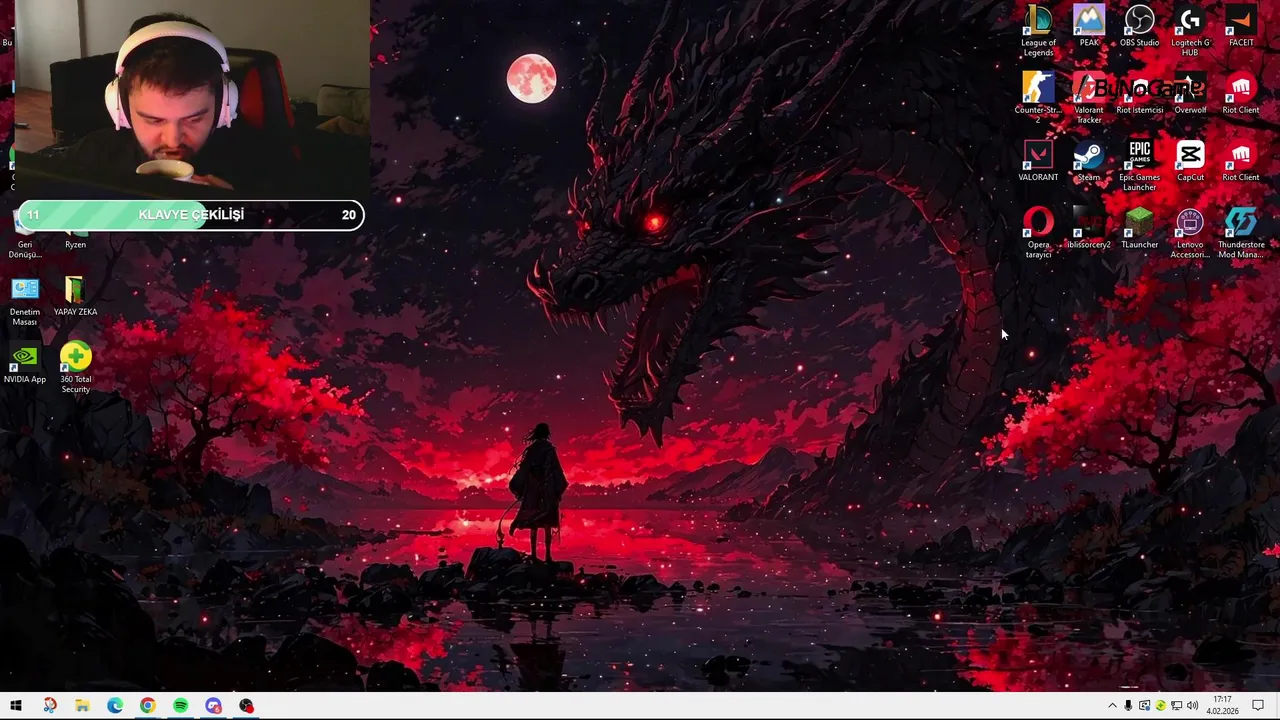Switch to Spotify in the taskbar
1280x720 pixels.
click(181, 706)
